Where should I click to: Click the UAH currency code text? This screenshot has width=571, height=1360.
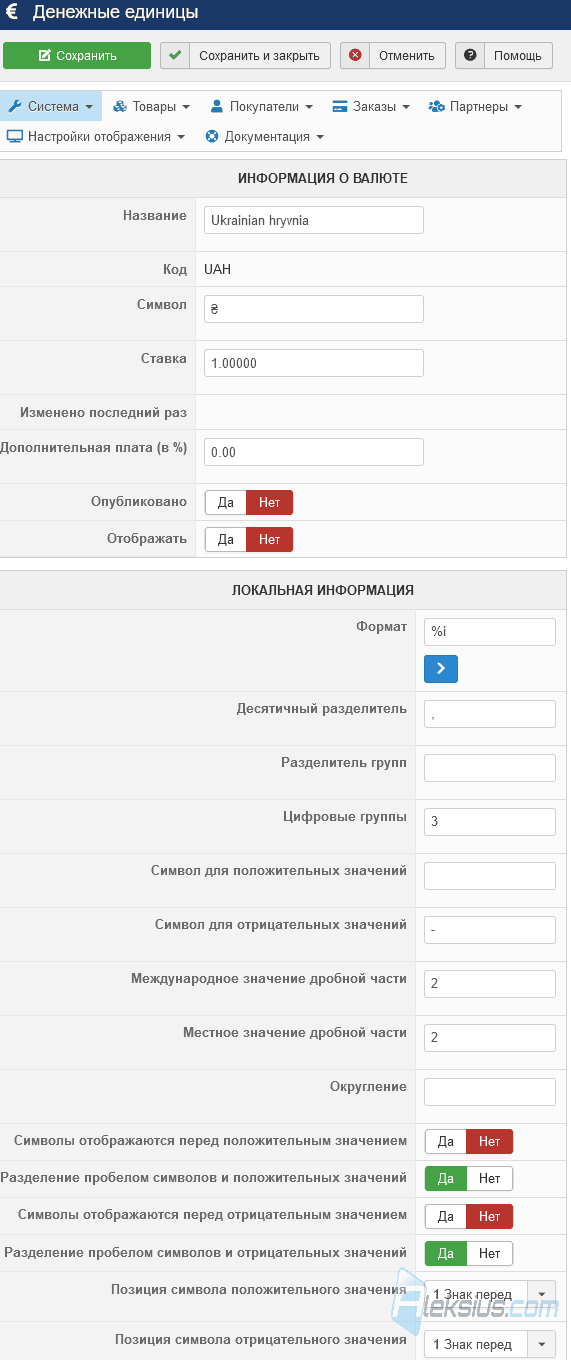tap(218, 269)
